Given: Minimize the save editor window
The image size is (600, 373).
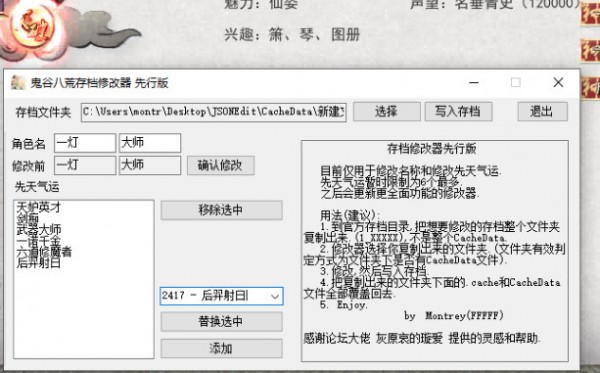Looking at the screenshot, I should point(474,83).
